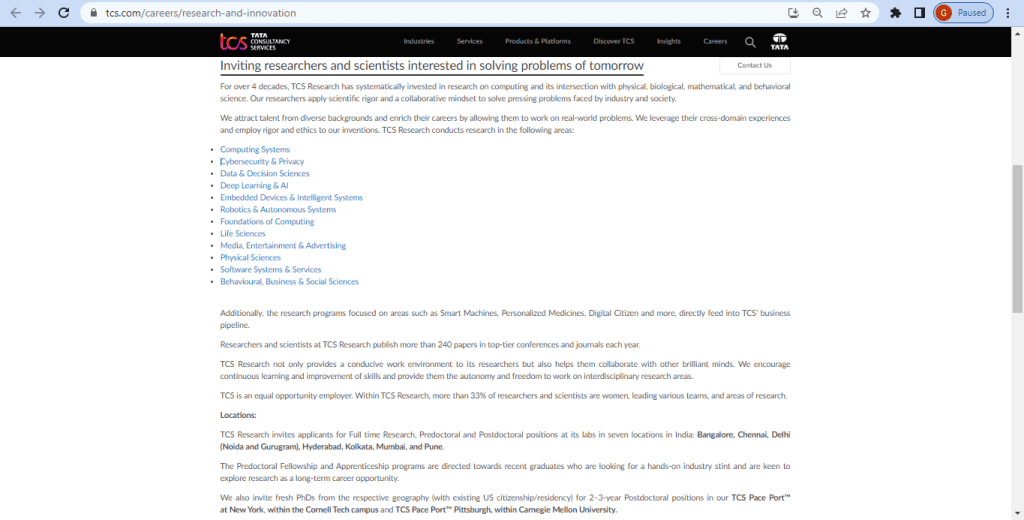This screenshot has width=1024, height=520.
Task: Reload the current page
Action: click(64, 12)
